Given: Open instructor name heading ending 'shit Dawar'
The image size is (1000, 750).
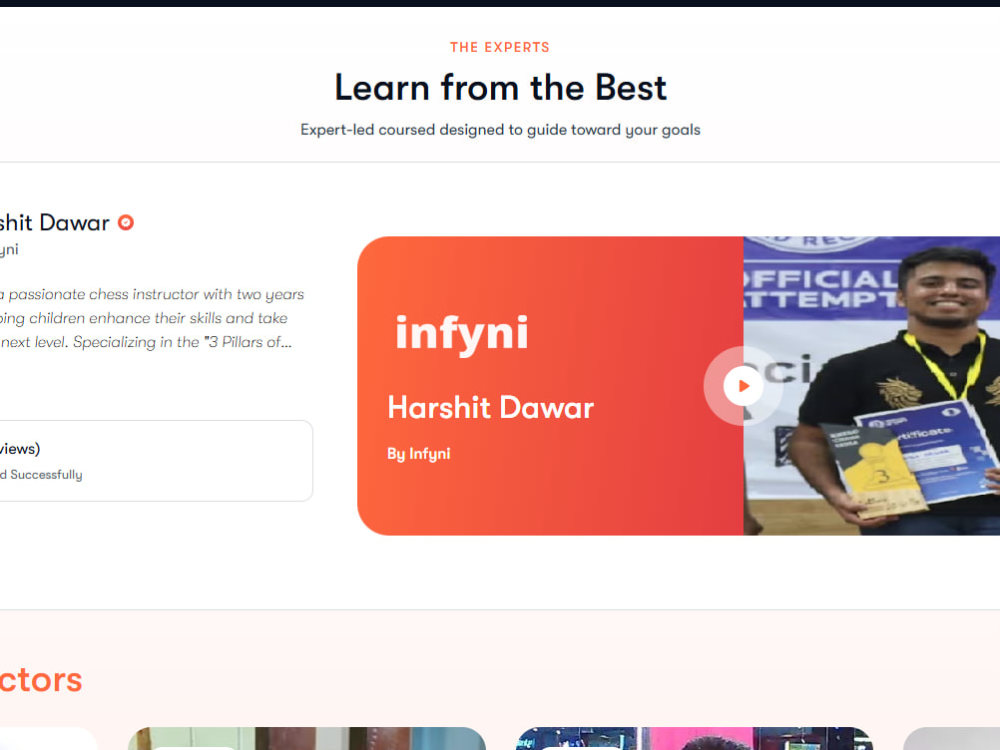Looking at the screenshot, I should (x=55, y=223).
